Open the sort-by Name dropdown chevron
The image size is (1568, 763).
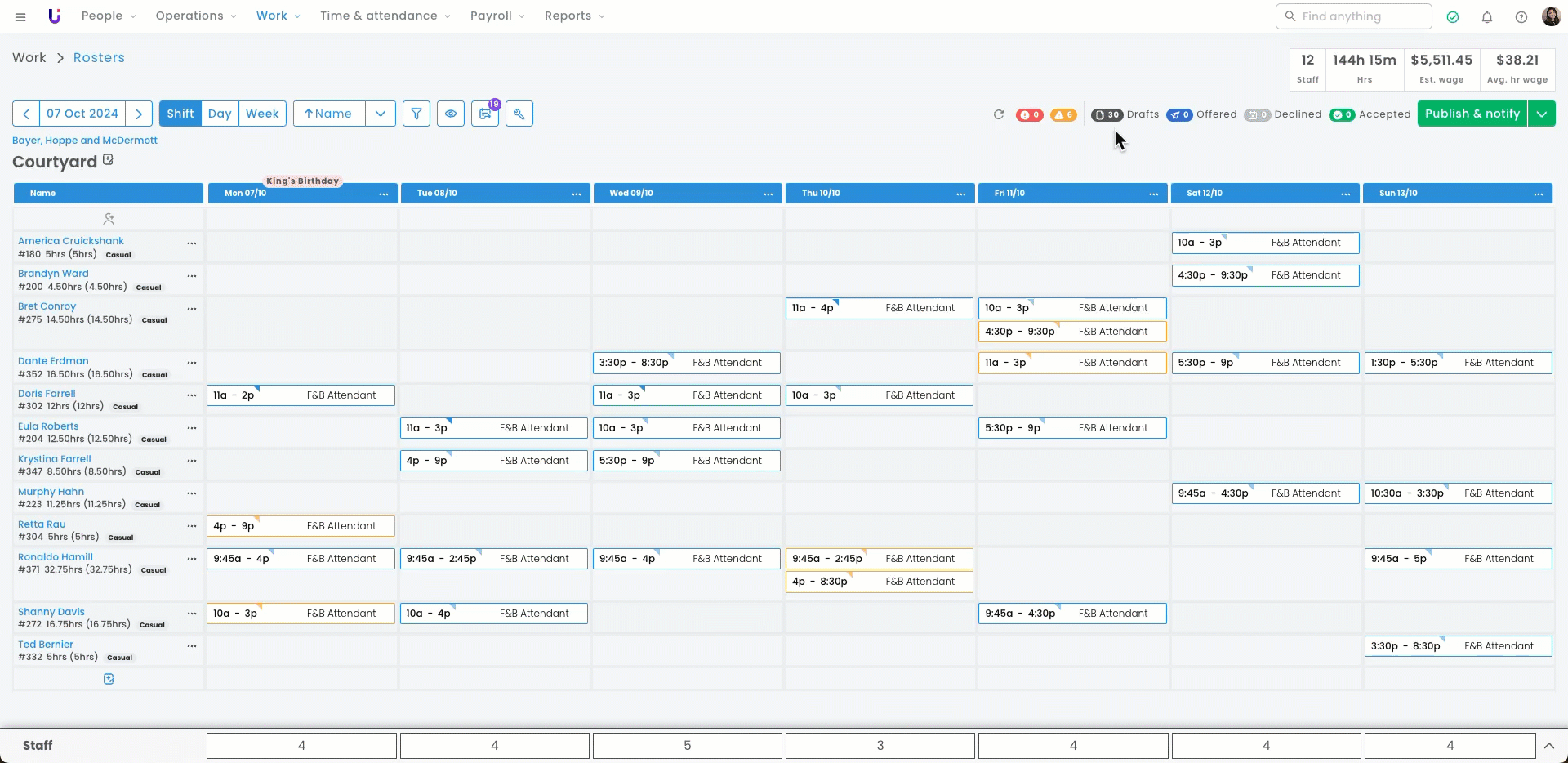click(381, 114)
